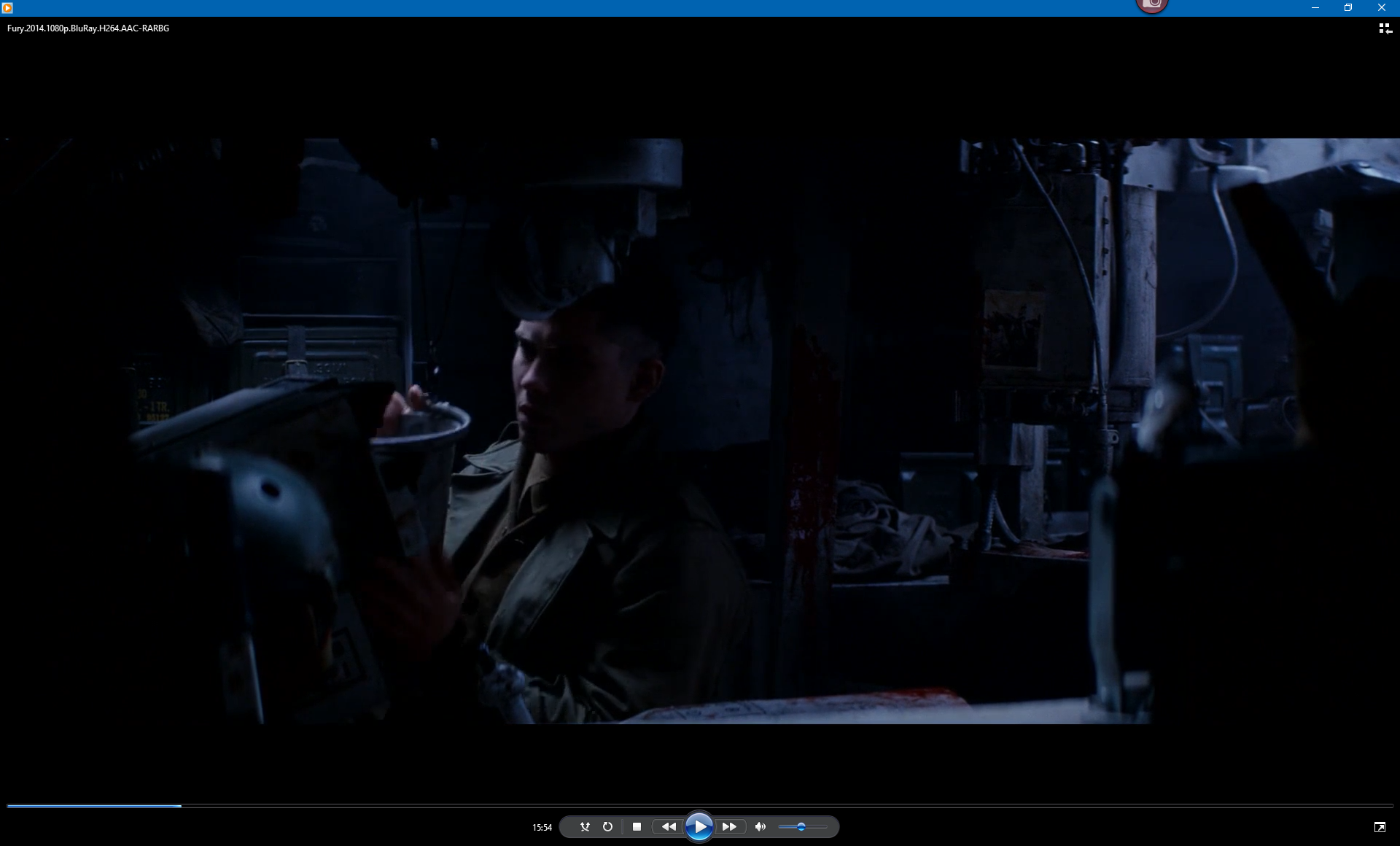View full screen using corner icon
The image size is (1400, 846).
(x=1380, y=826)
